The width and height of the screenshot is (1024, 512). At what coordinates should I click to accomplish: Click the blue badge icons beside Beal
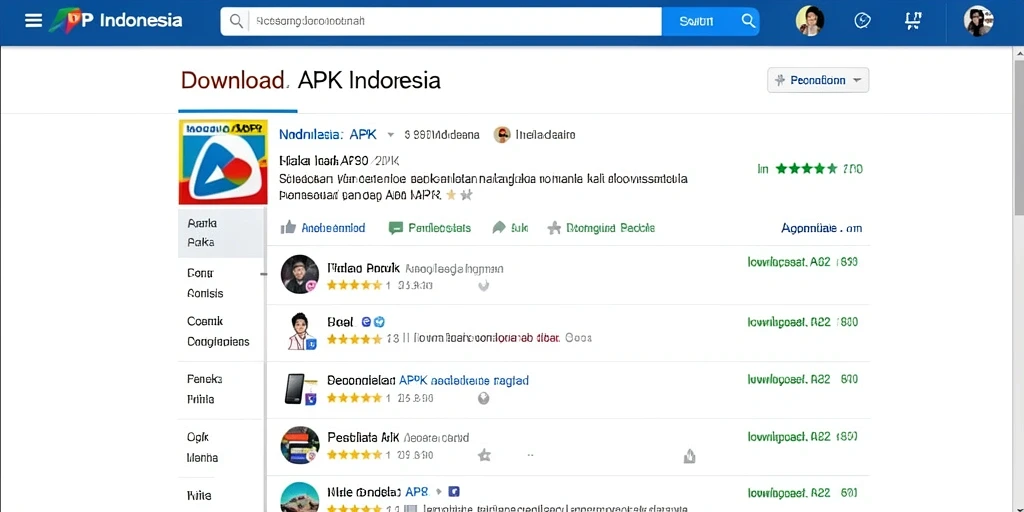pos(374,322)
